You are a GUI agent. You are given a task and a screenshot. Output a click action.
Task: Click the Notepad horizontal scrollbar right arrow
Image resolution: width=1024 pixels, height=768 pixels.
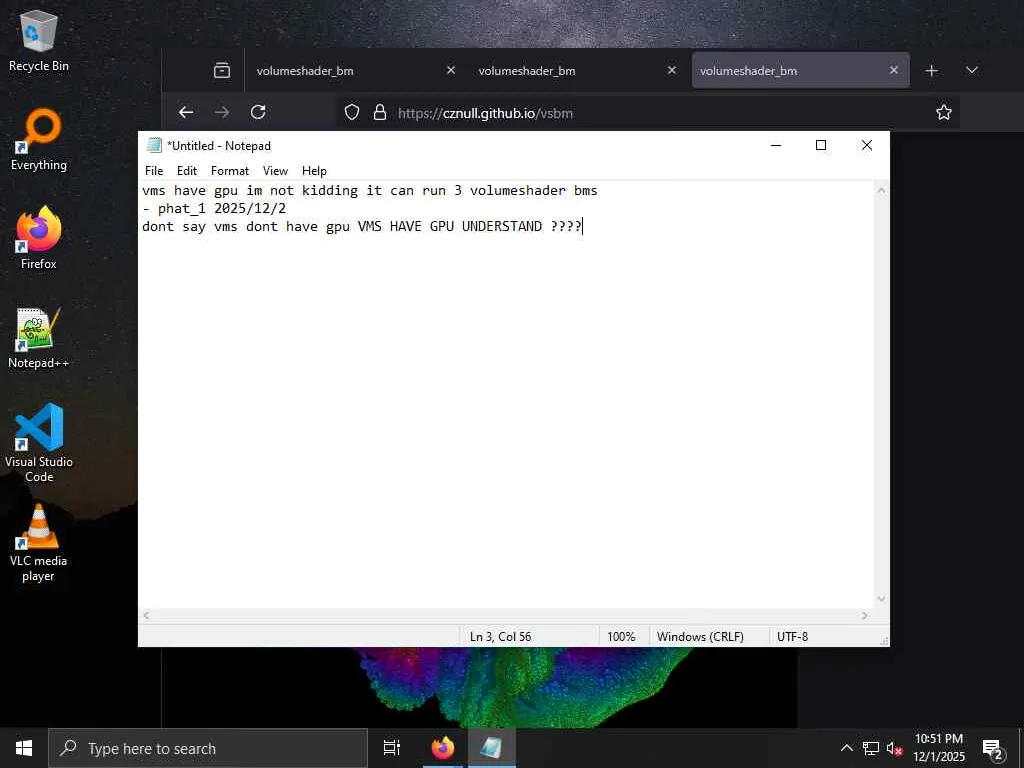(865, 615)
